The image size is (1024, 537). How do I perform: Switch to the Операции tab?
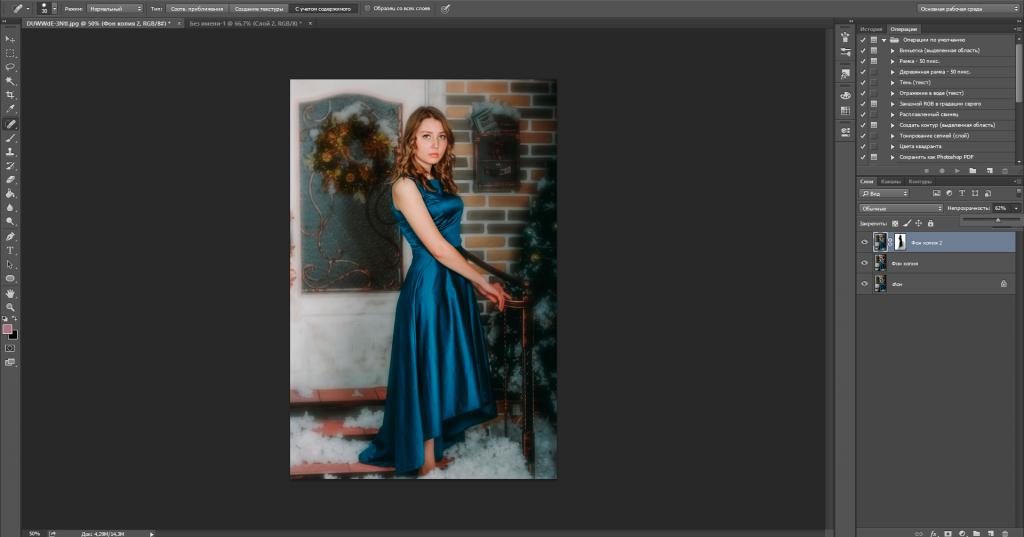pyautogui.click(x=904, y=29)
